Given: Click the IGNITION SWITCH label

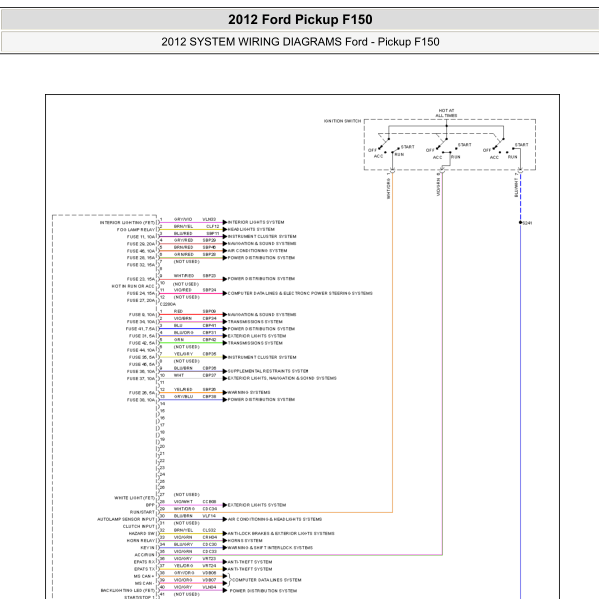Looking at the screenshot, I should [x=342, y=121].
